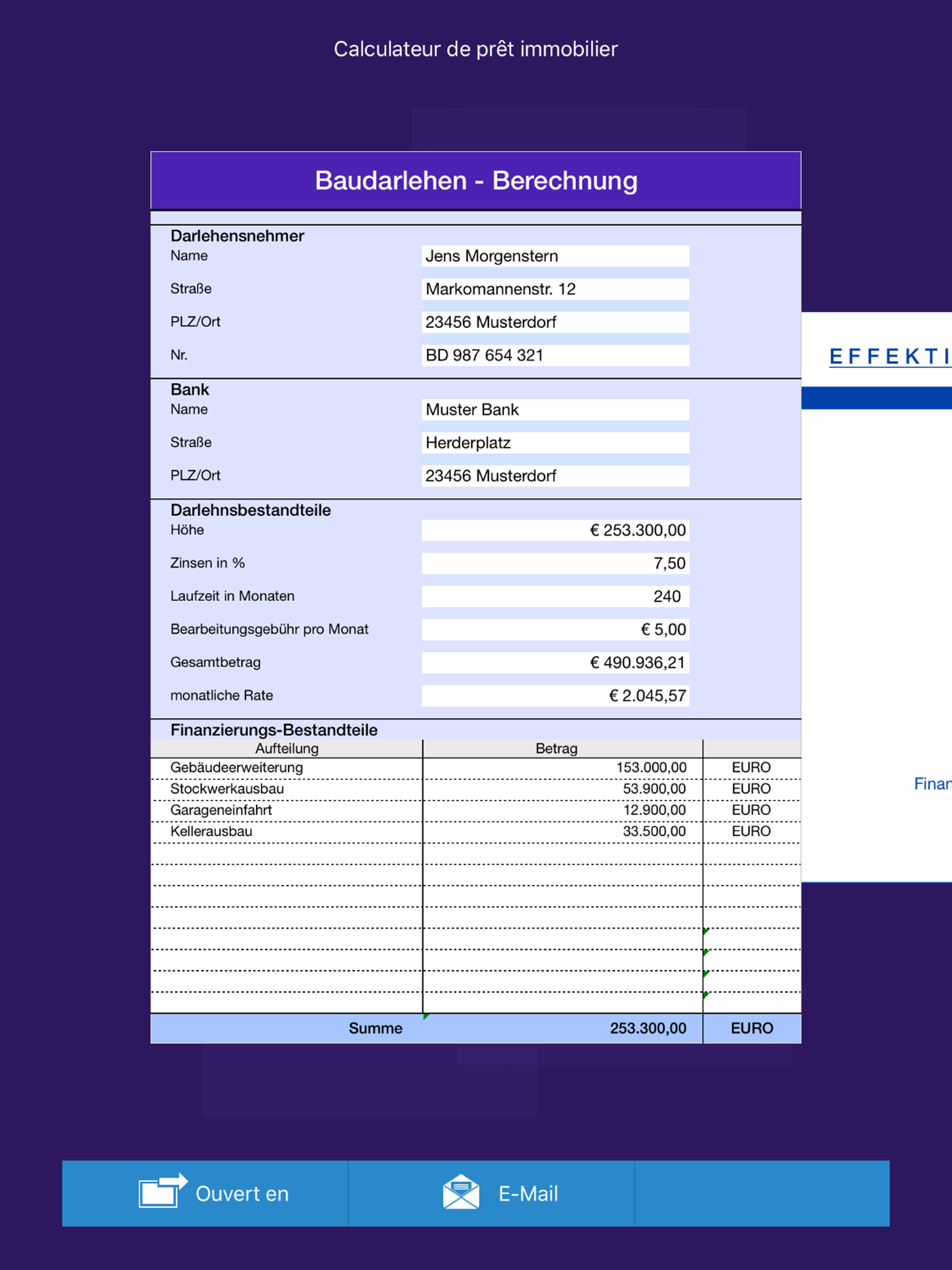Image resolution: width=952 pixels, height=1270 pixels.
Task: Tap the Baudarlehen - Berechnung header banner
Action: [476, 181]
